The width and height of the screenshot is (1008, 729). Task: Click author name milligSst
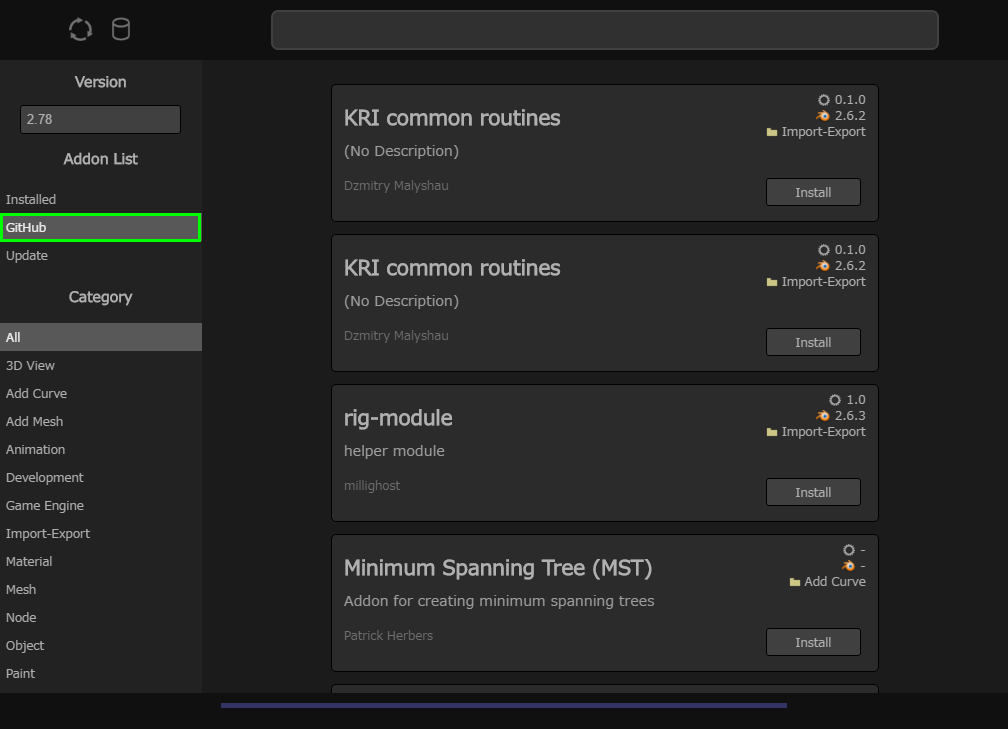click(372, 485)
